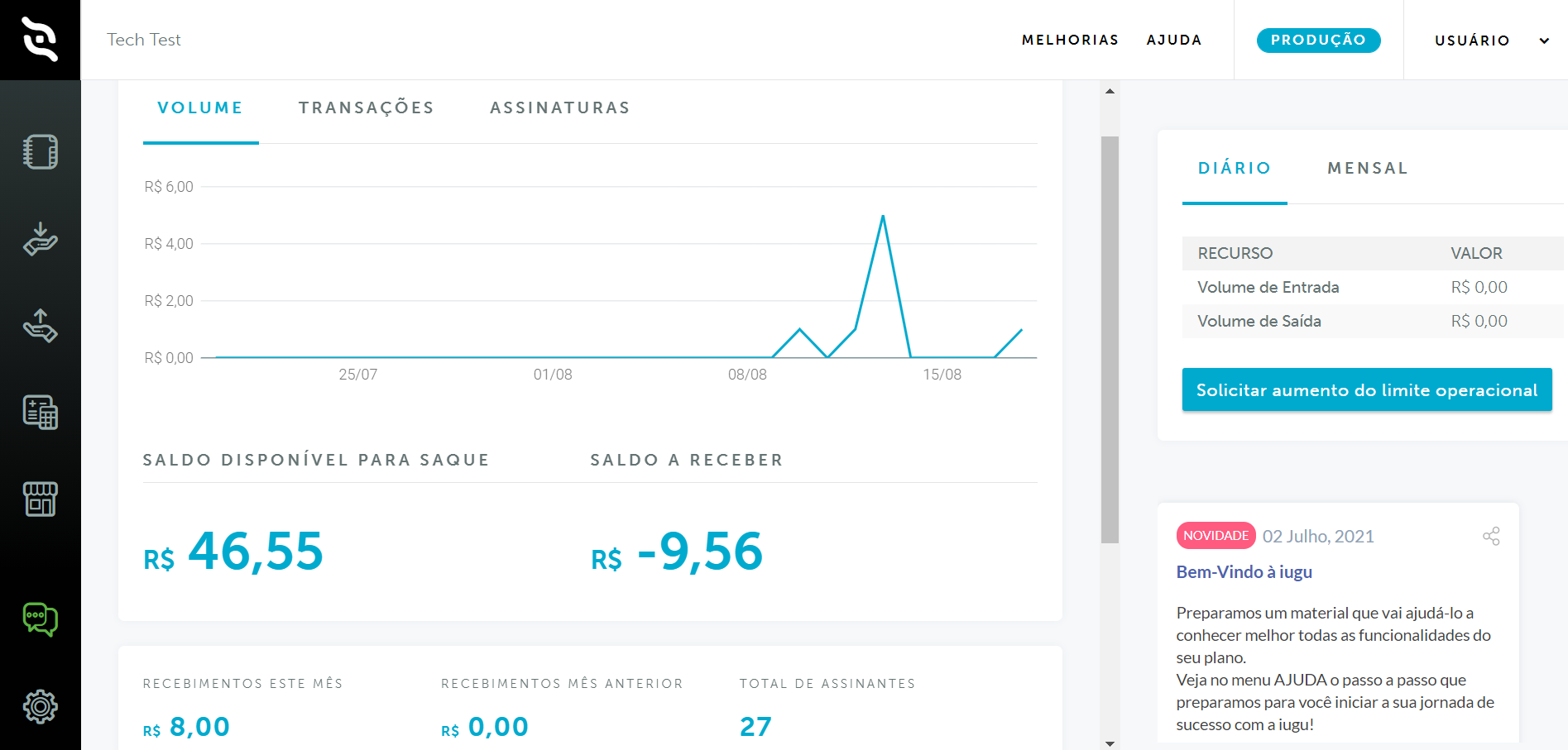
Task: Open MELHORIAS in the top menu
Action: tap(1070, 41)
